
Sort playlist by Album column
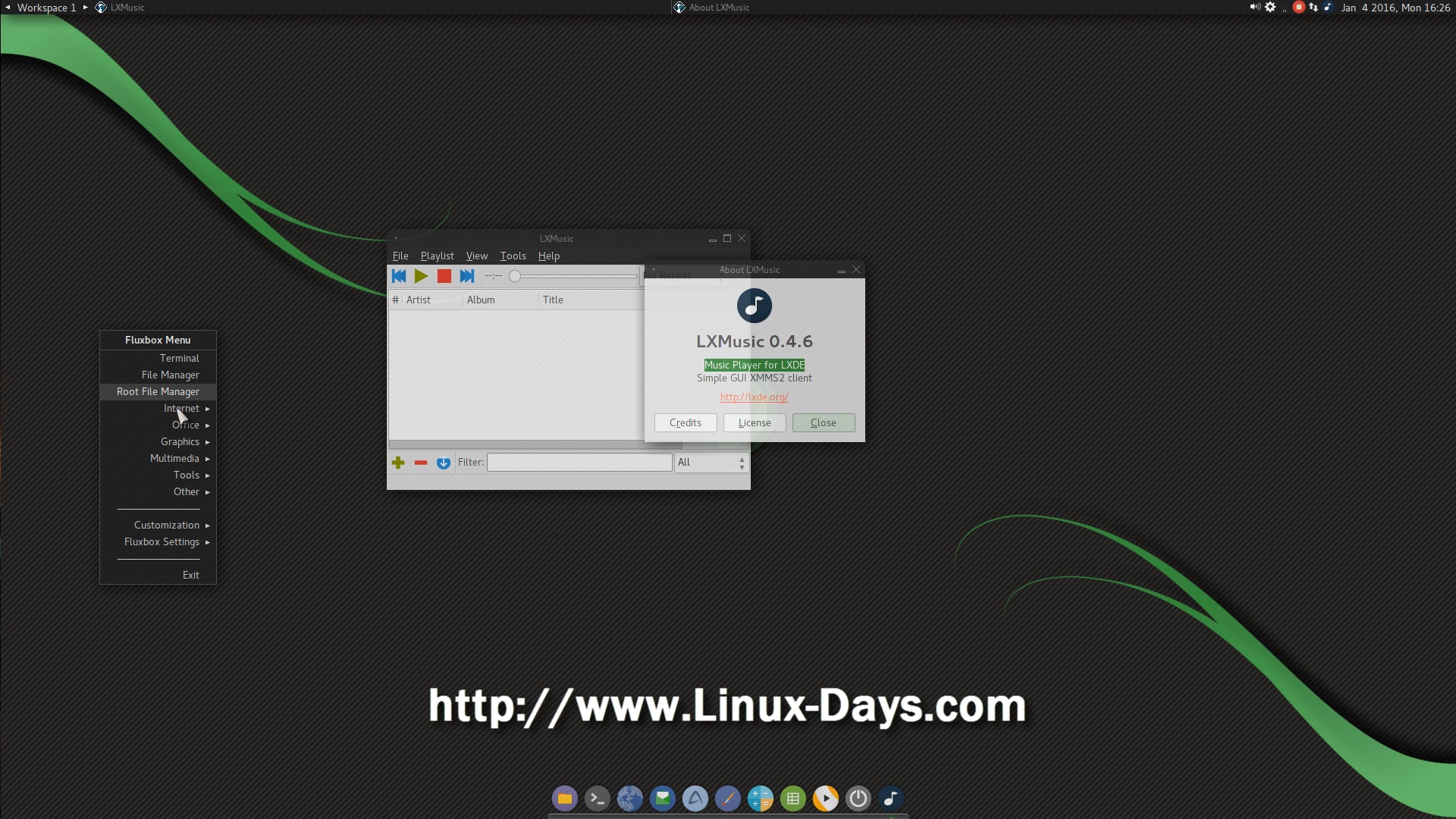click(x=500, y=300)
